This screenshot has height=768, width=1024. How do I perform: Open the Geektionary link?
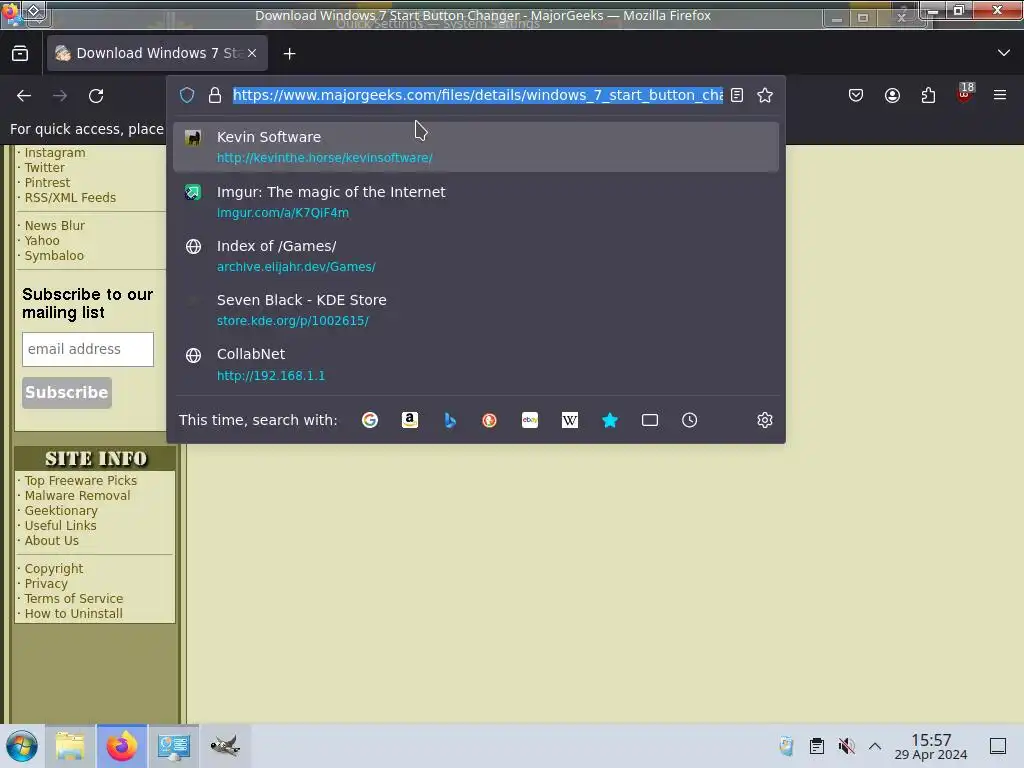(61, 511)
